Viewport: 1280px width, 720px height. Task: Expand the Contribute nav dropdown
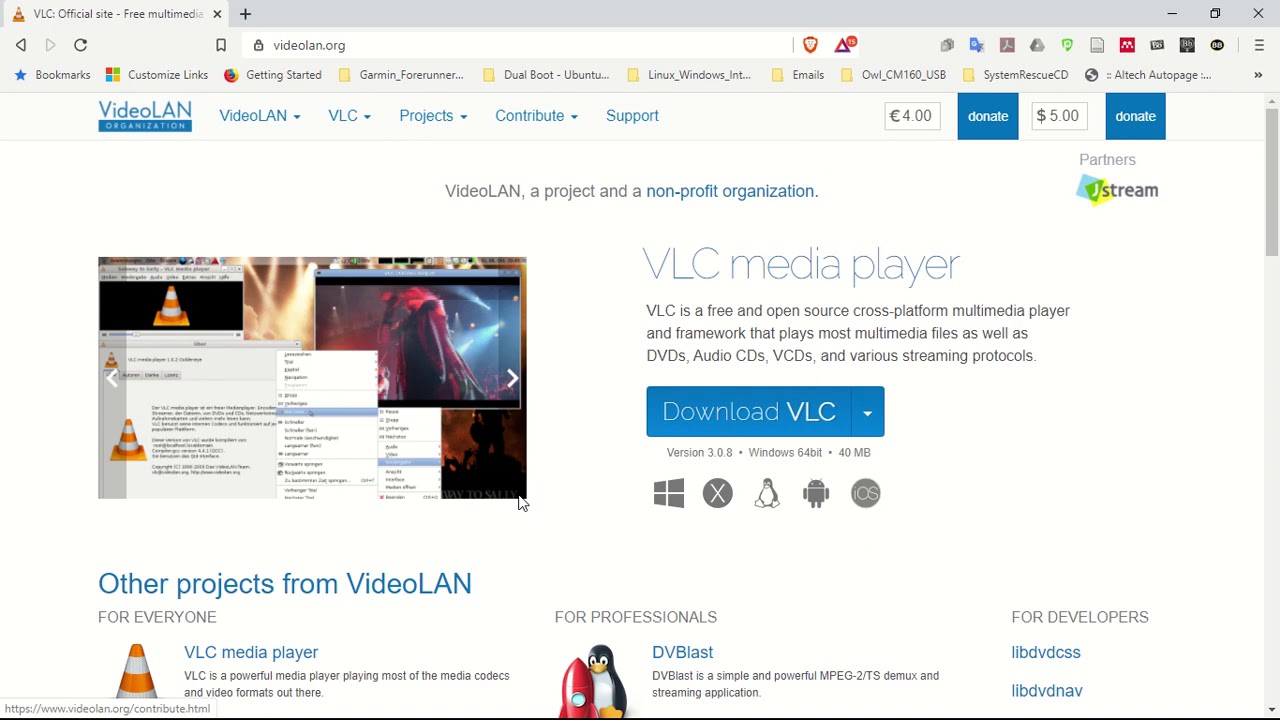[x=536, y=116]
